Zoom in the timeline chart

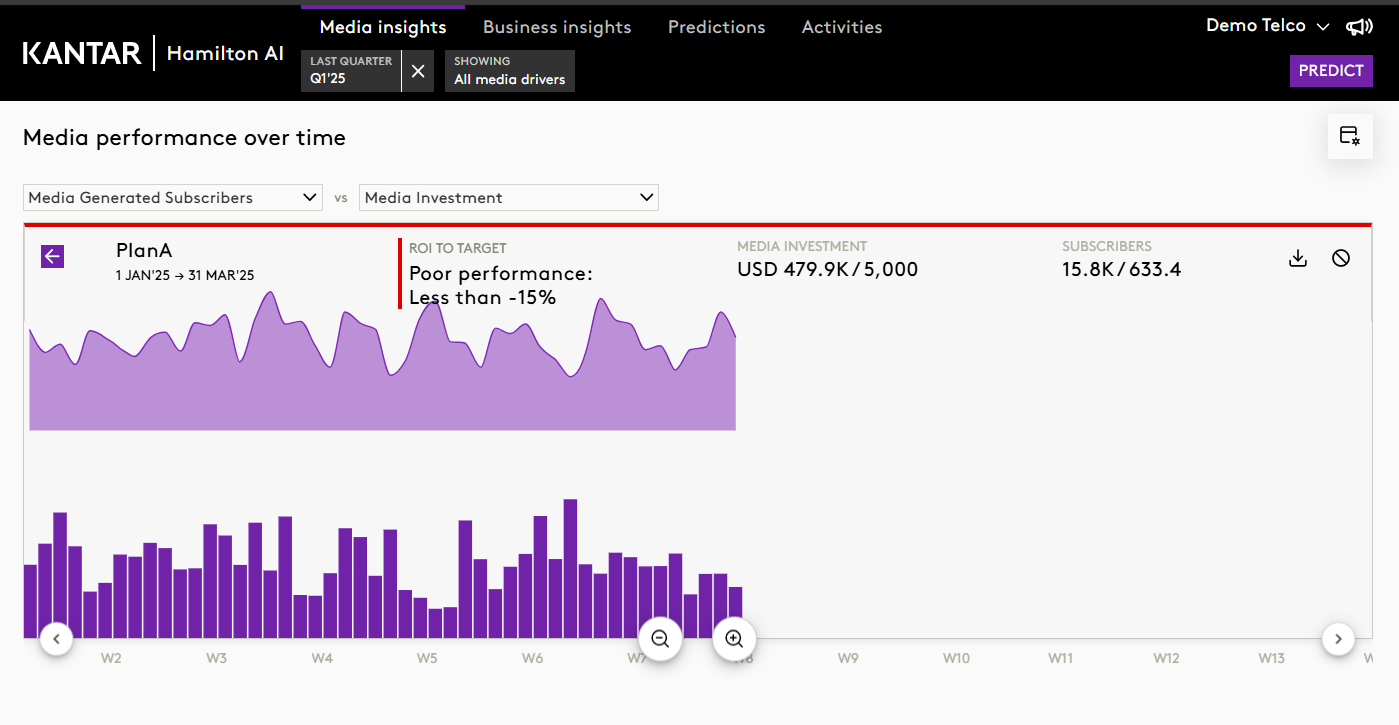pos(734,639)
